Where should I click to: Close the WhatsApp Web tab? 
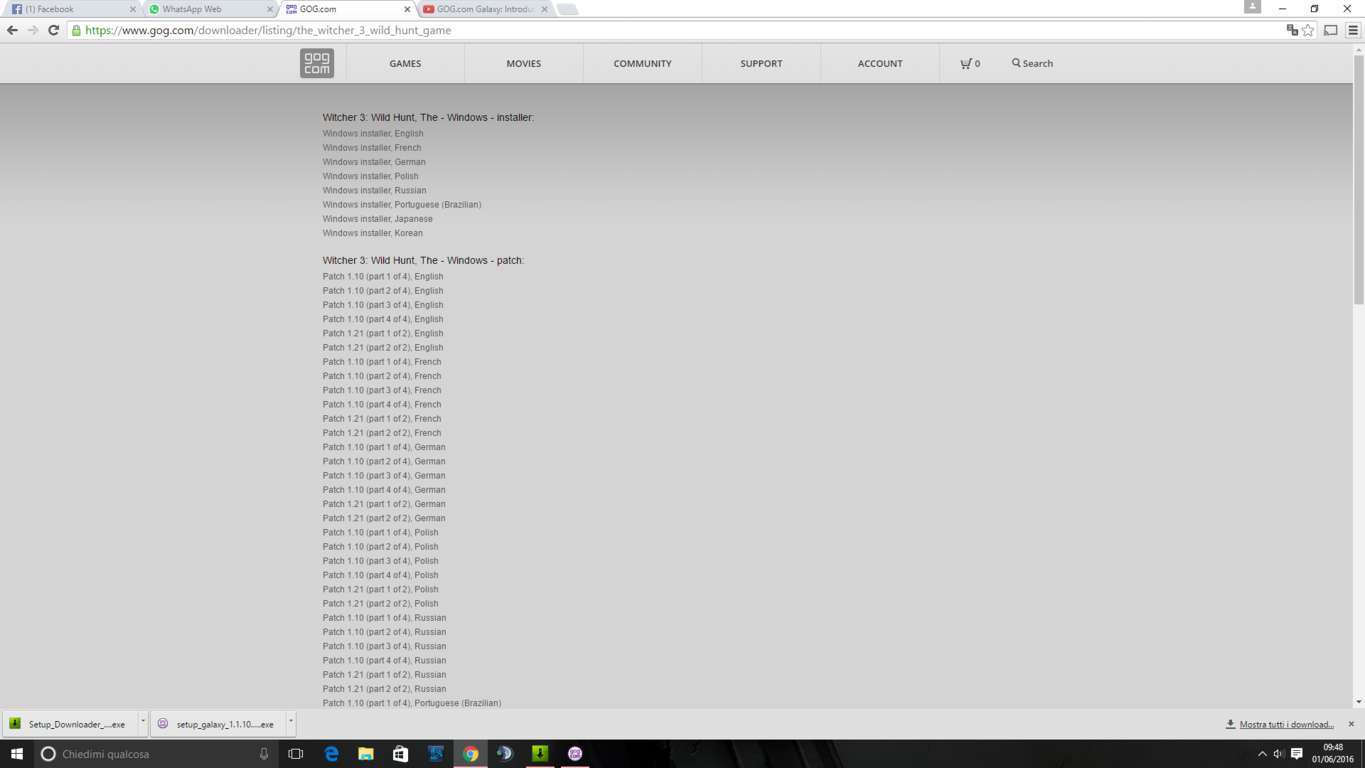coord(269,9)
